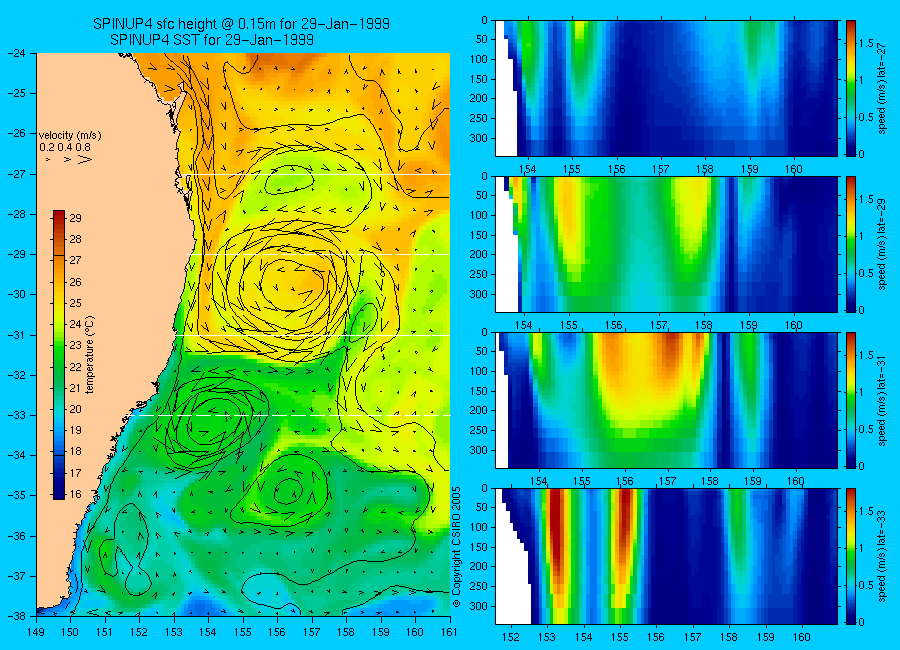Select the "speed (m/s) lat=-27" label
Image resolution: width=900 pixels, height=650 pixels.
point(883,88)
